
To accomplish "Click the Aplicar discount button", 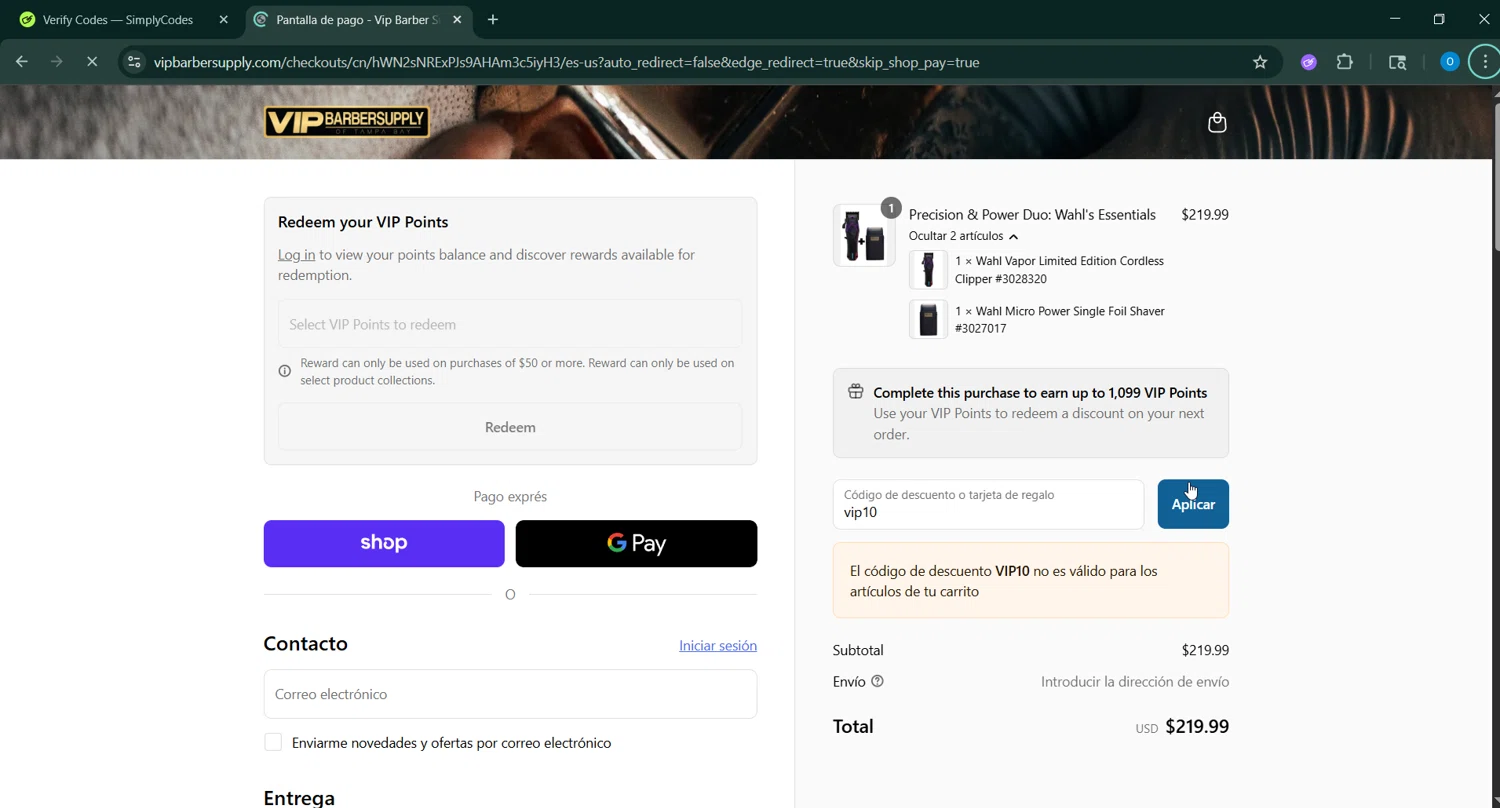I will [1193, 504].
